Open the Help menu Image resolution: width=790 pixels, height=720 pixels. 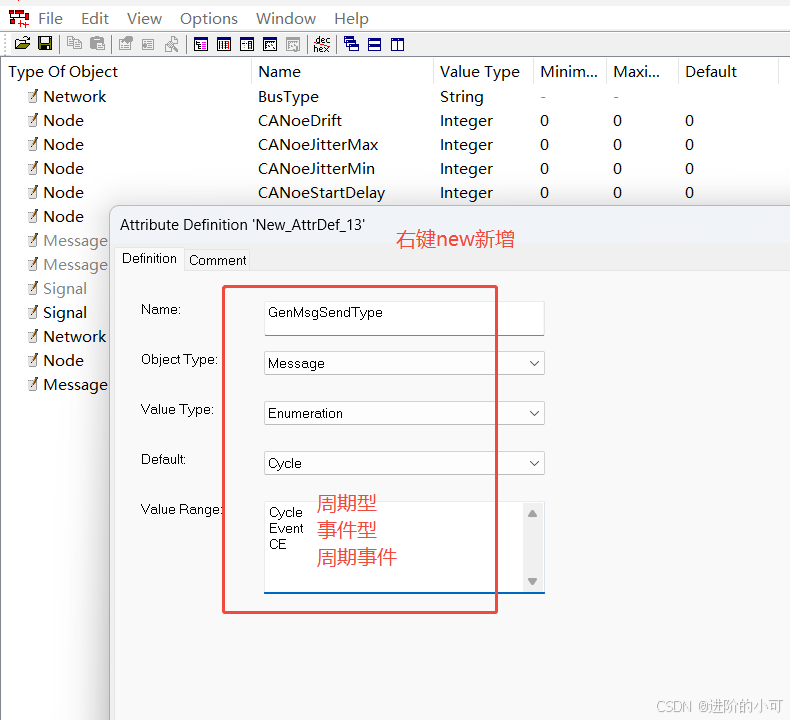351,19
